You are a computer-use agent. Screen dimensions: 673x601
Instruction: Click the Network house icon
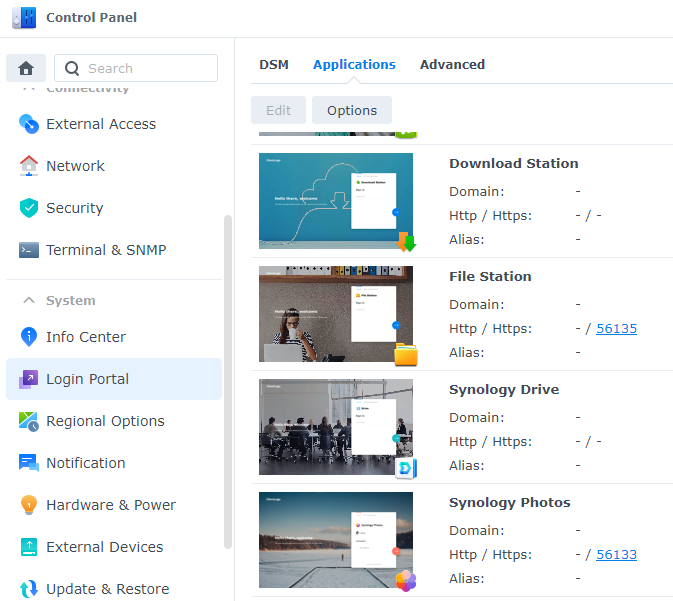[x=29, y=166]
